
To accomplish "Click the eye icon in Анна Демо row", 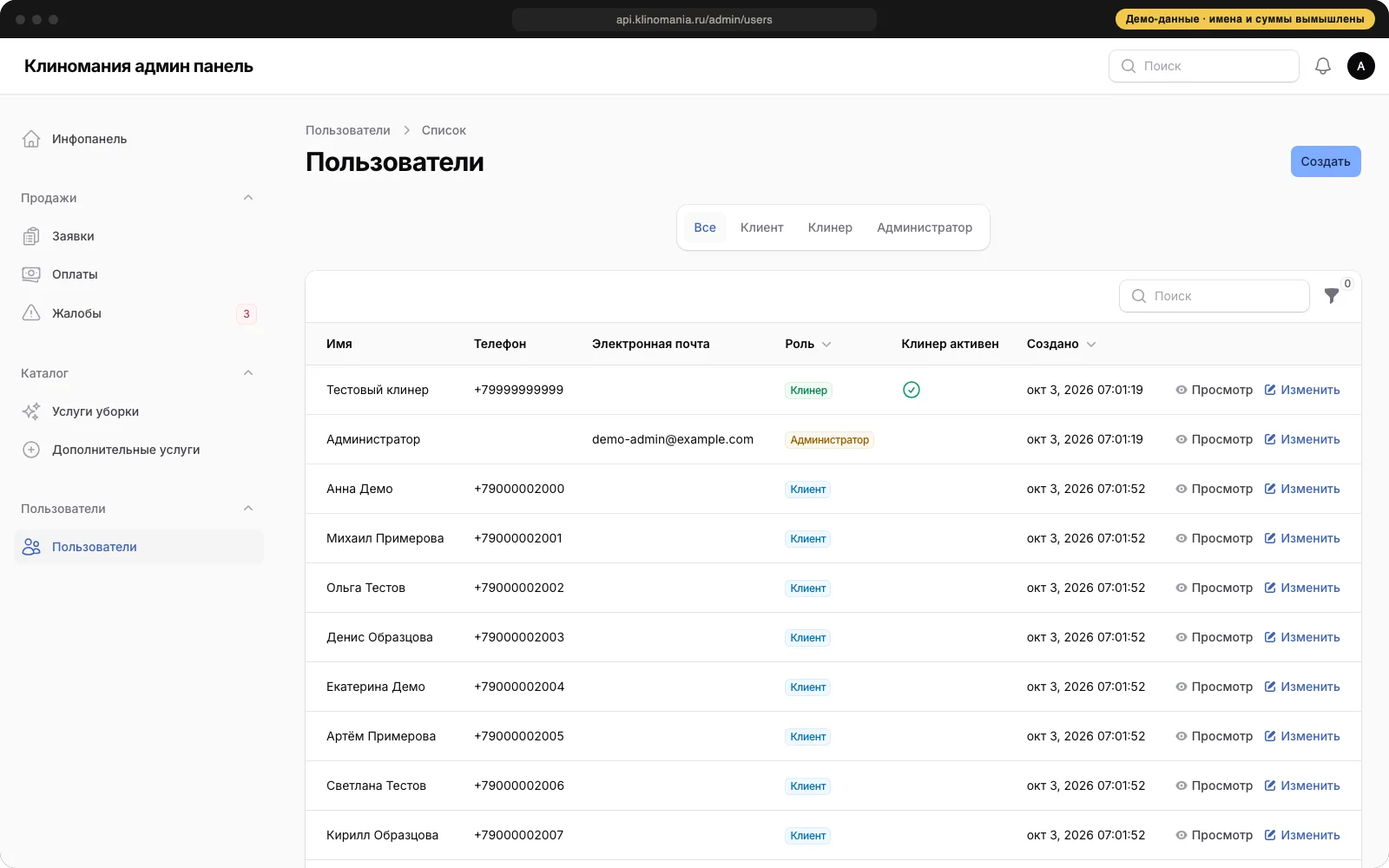I will pyautogui.click(x=1182, y=489).
